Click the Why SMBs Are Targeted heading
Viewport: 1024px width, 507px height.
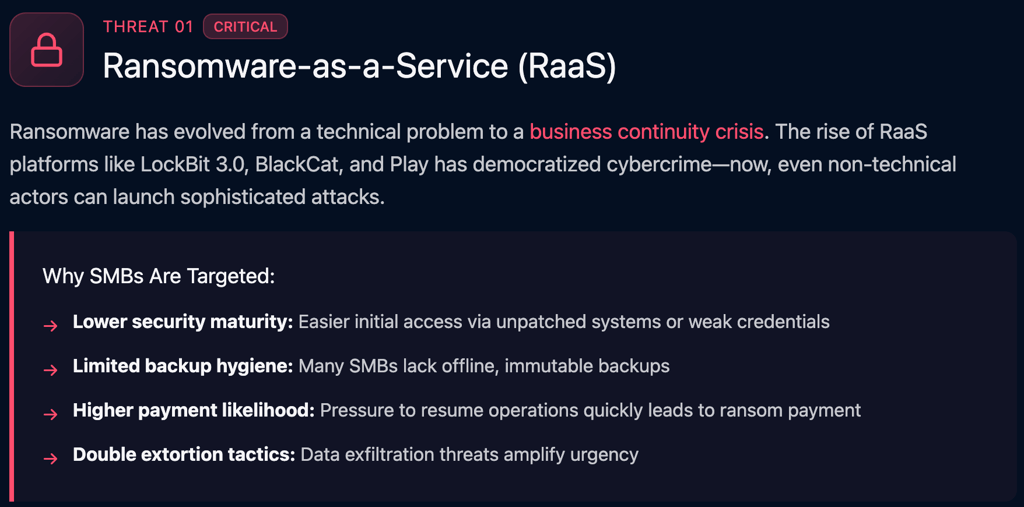pyautogui.click(x=159, y=276)
